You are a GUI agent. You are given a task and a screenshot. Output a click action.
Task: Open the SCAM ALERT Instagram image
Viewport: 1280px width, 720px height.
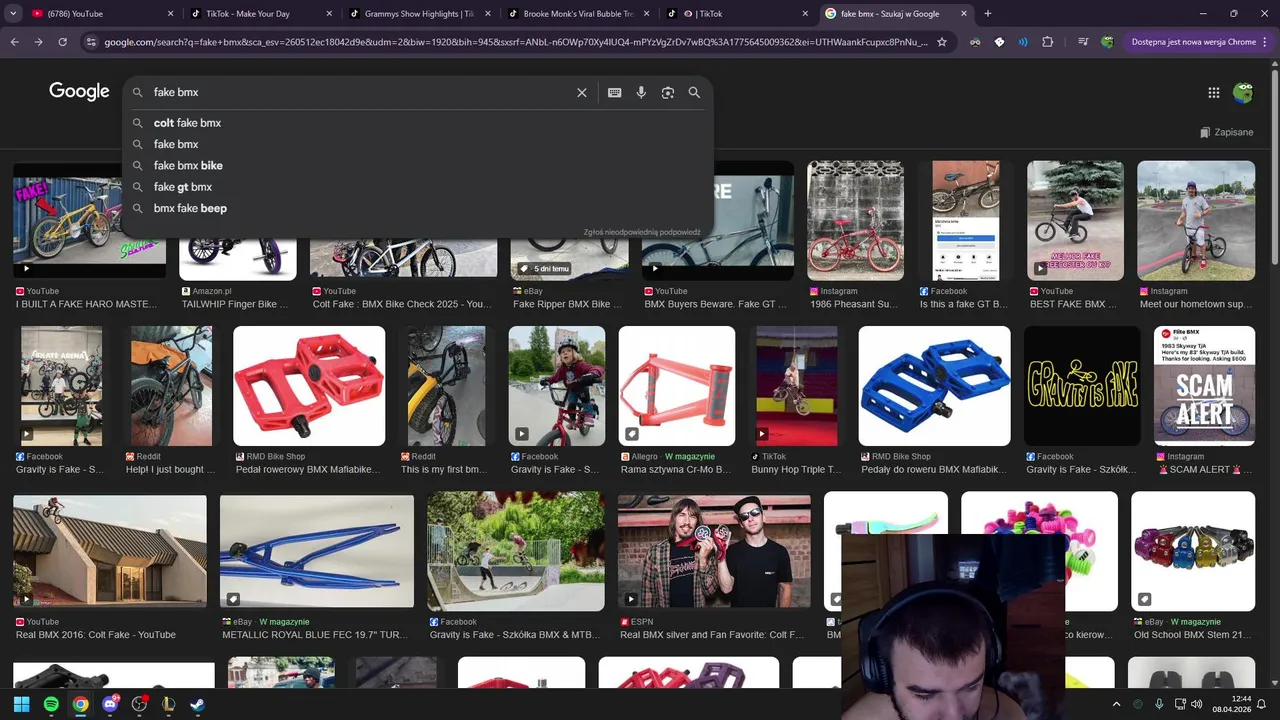1204,386
